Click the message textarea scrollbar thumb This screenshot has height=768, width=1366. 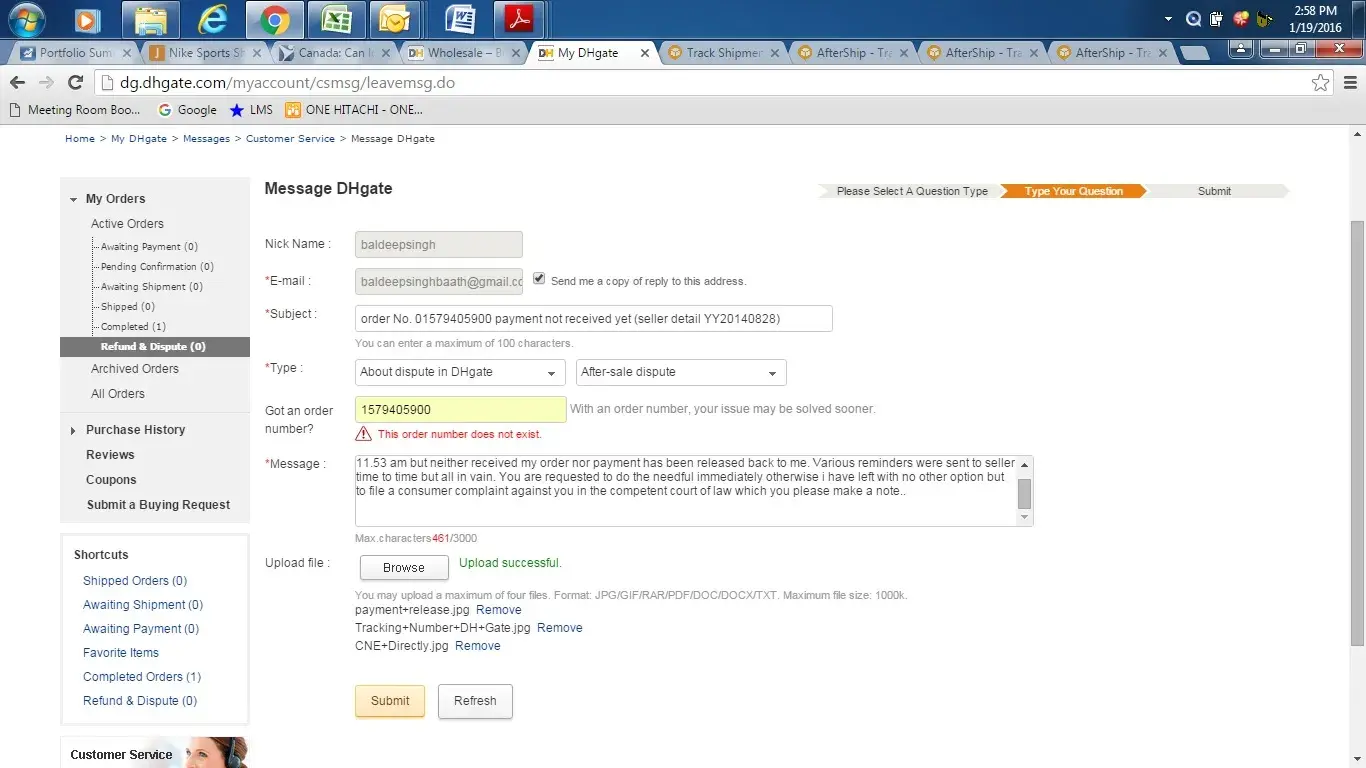tap(1024, 492)
